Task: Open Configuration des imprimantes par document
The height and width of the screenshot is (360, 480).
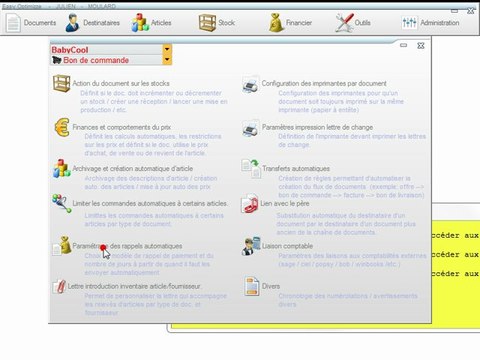Action: pos(324,83)
